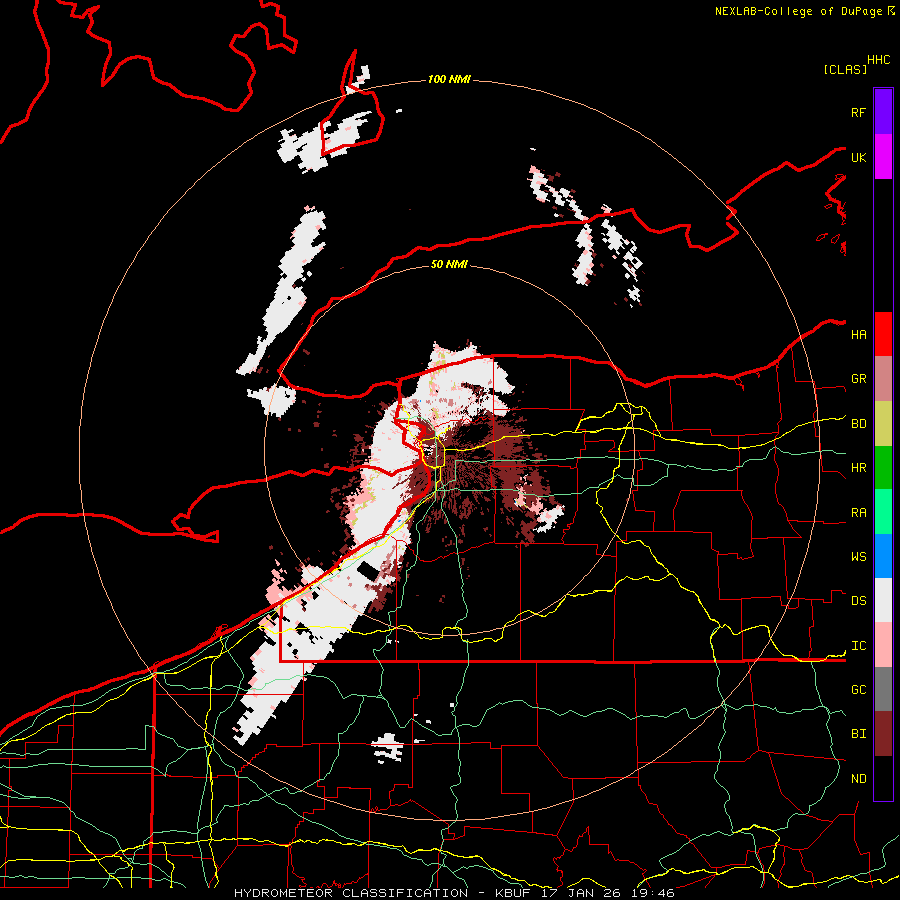Image resolution: width=900 pixels, height=900 pixels.
Task: Click the UK magenta legend swatch
Action: (883, 157)
